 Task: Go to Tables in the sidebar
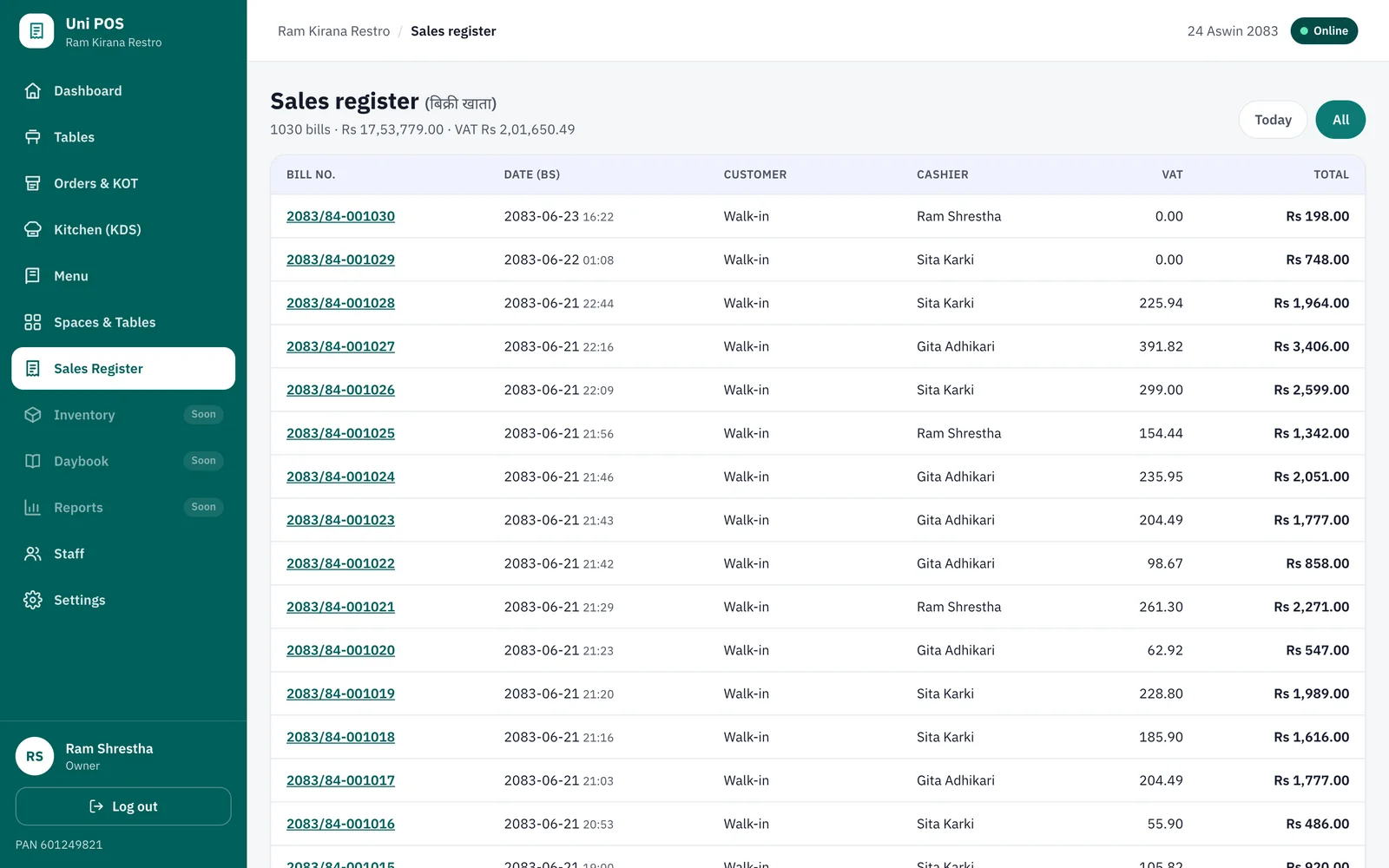pos(123,137)
